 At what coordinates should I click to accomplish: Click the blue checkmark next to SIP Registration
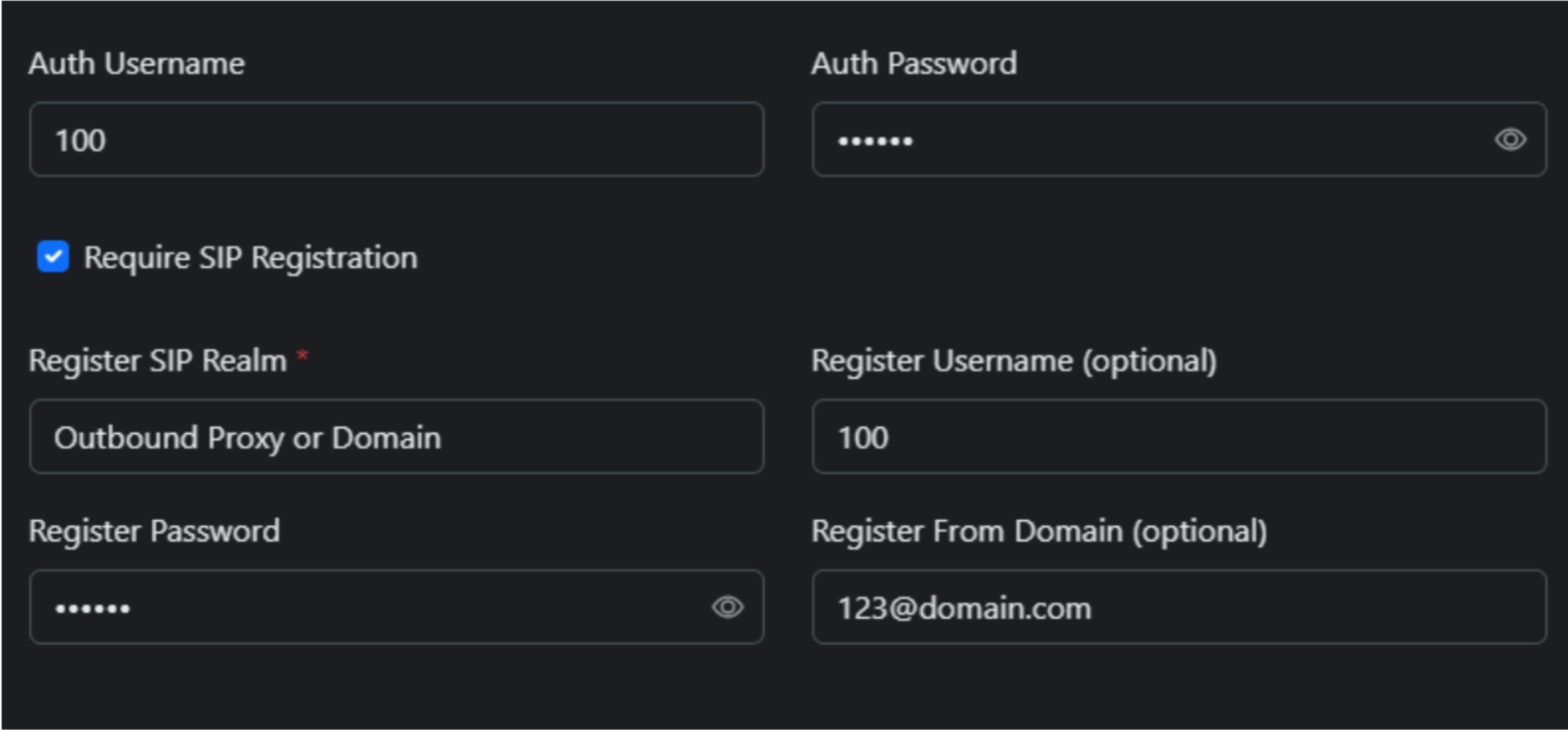click(52, 258)
